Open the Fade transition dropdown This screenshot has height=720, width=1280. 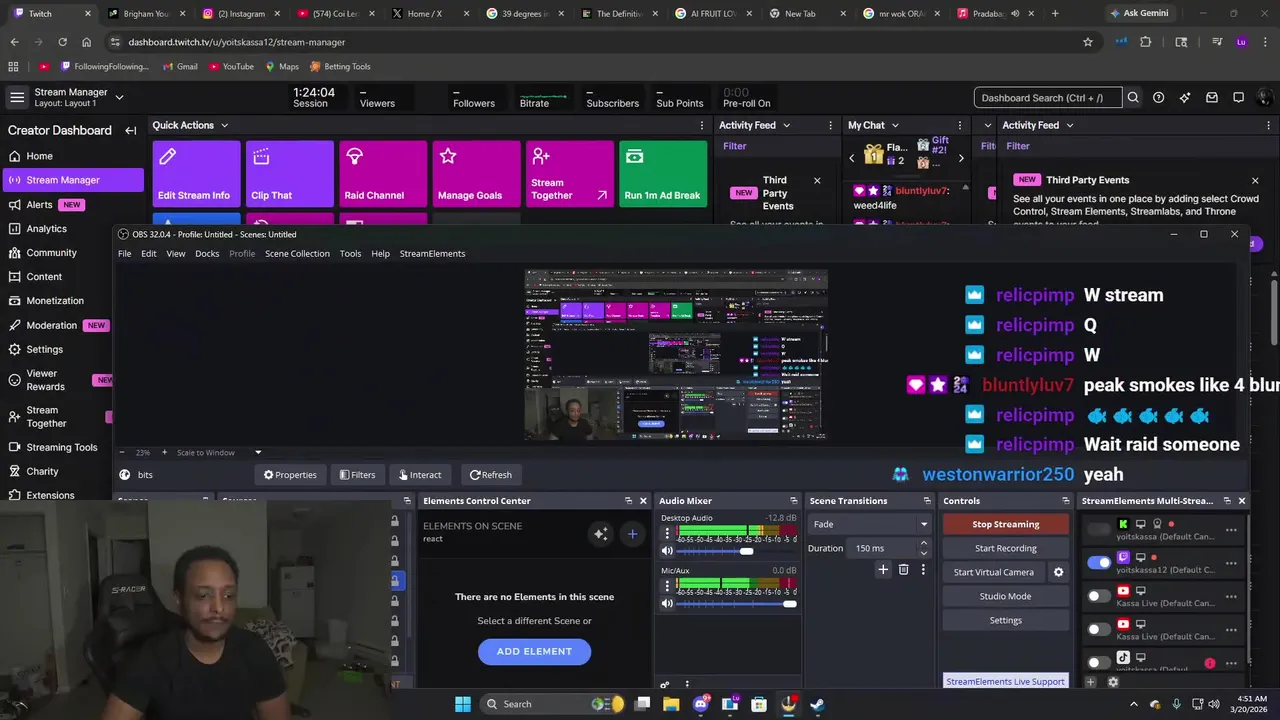pos(870,524)
